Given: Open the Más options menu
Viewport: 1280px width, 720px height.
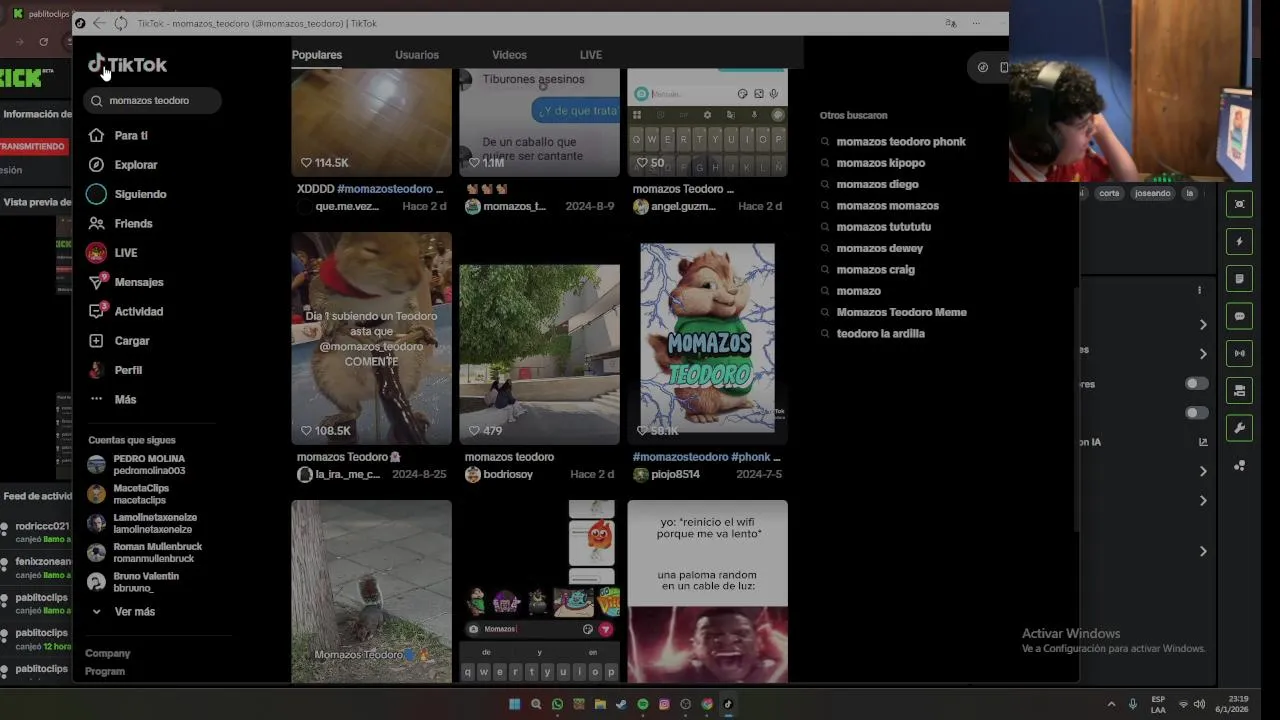Looking at the screenshot, I should point(112,399).
